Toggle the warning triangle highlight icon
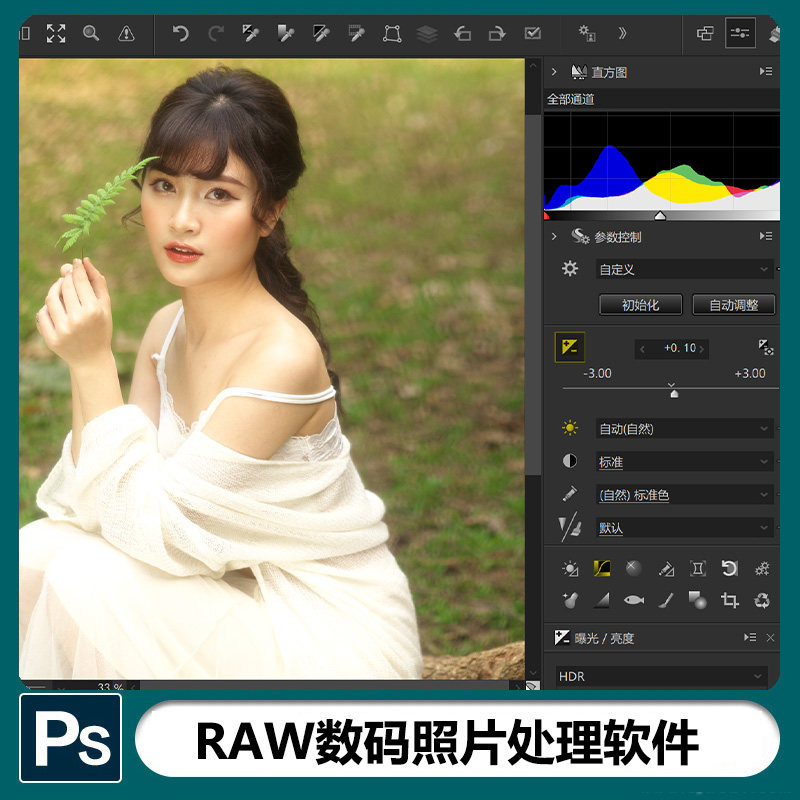This screenshot has height=800, width=800. pyautogui.click(x=126, y=34)
